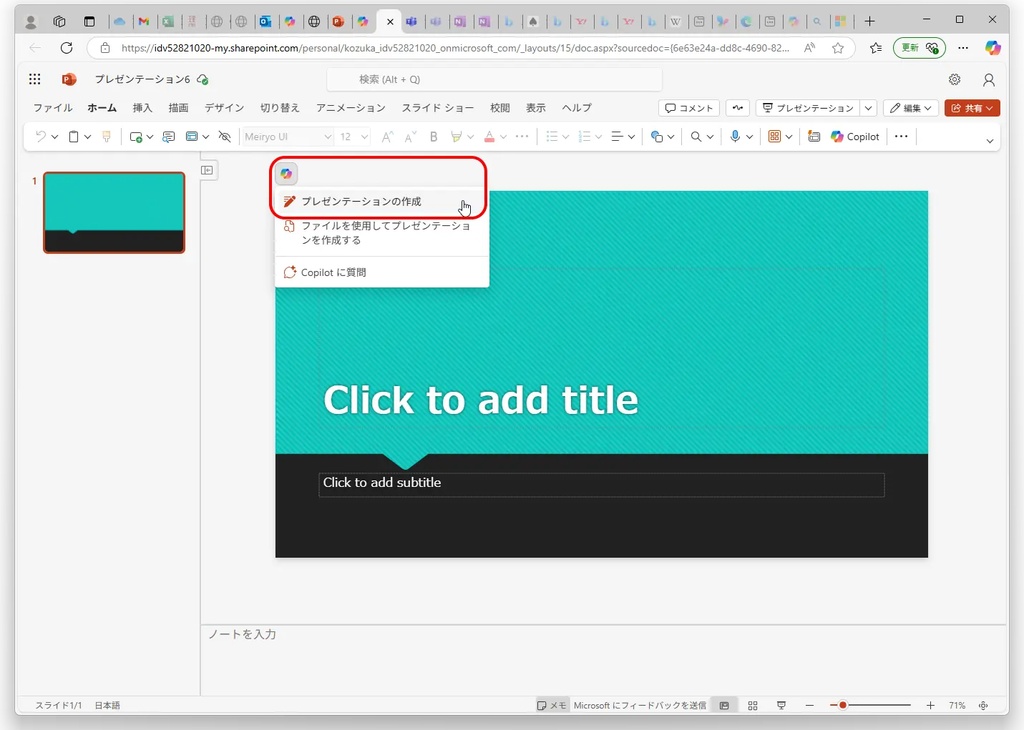The width and height of the screenshot is (1024, 730).
Task: Click the Paste clipboard icon
Action: tap(74, 136)
